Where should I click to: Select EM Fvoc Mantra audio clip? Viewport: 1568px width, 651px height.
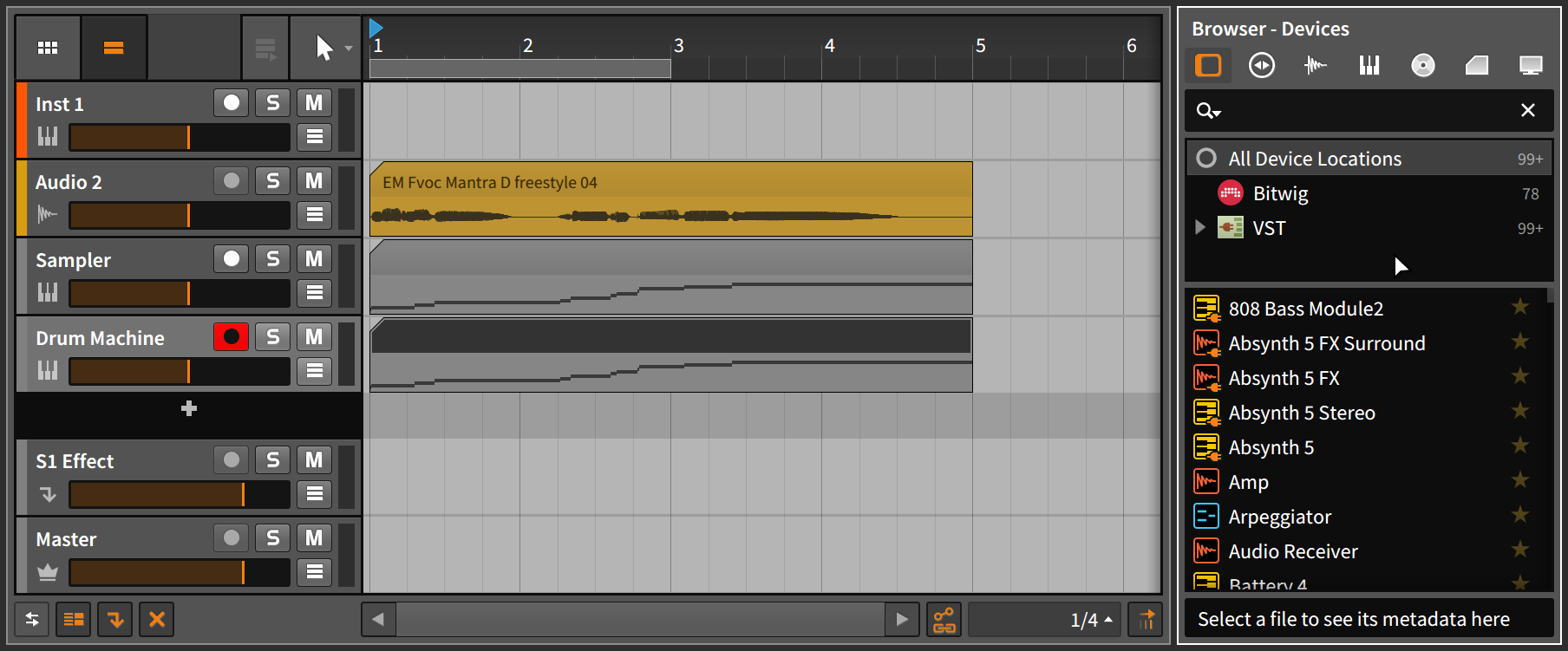[x=671, y=199]
